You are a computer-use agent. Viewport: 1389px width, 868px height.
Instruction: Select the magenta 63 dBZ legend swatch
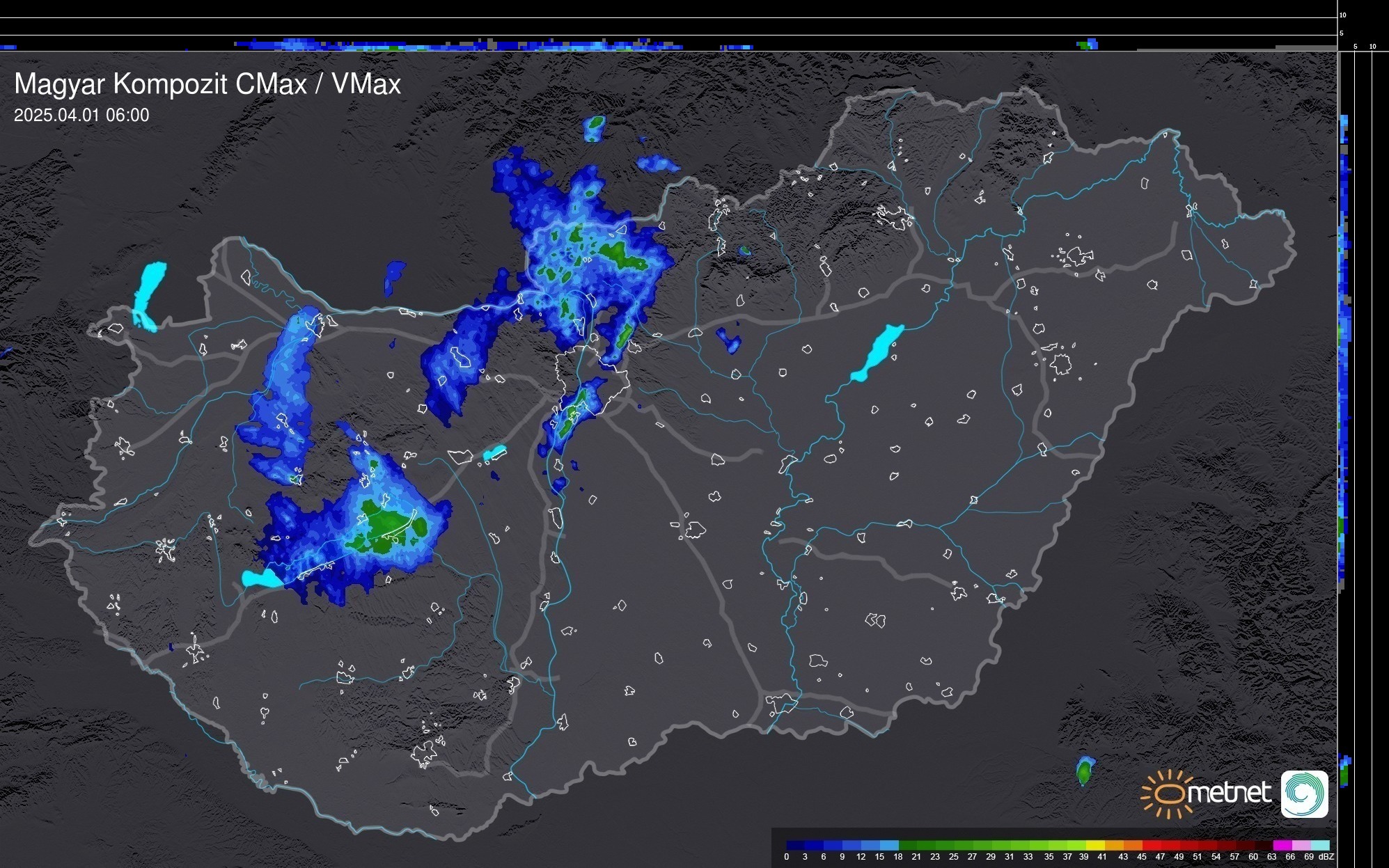[1282, 845]
